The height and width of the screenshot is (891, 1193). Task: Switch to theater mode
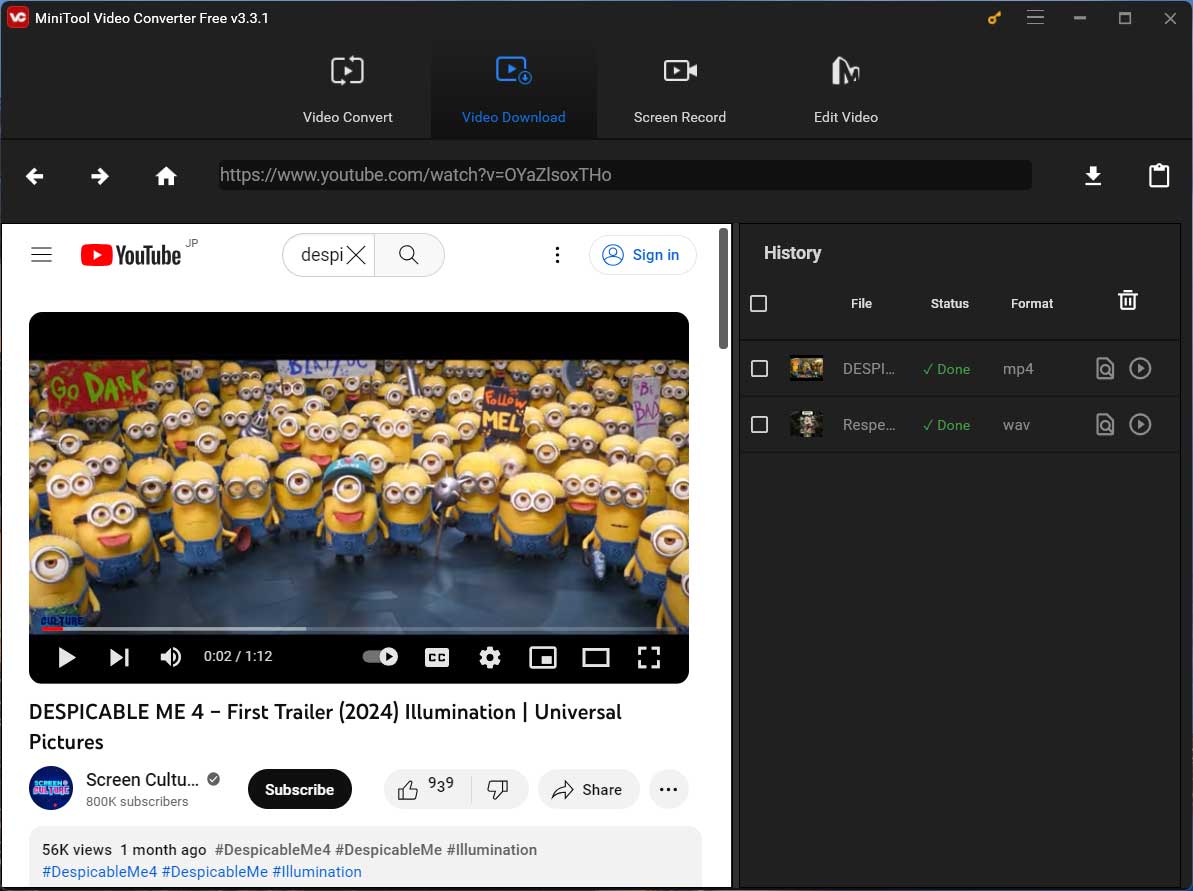tap(596, 657)
